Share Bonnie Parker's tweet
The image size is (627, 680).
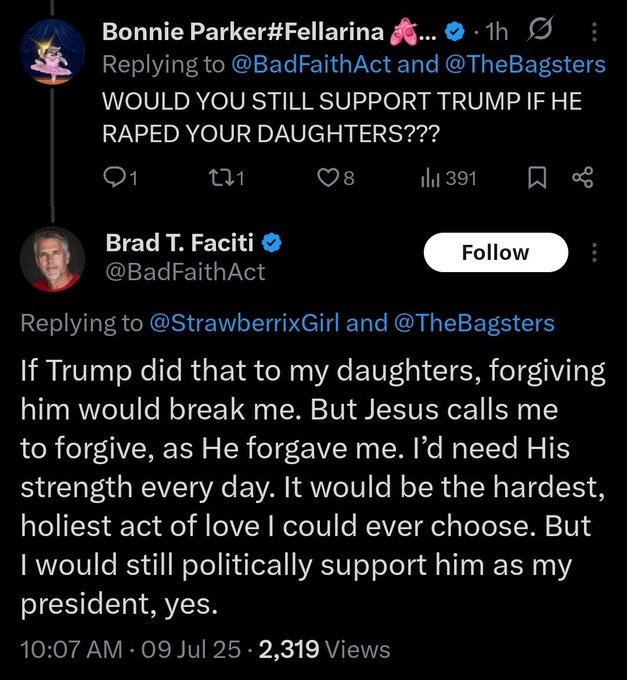point(582,178)
